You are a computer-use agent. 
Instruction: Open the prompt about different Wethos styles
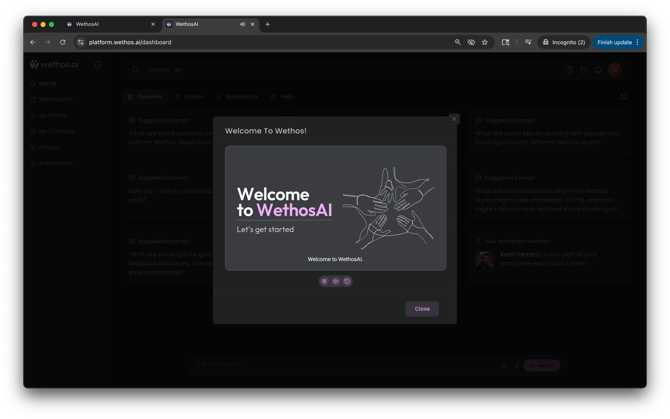pos(549,133)
